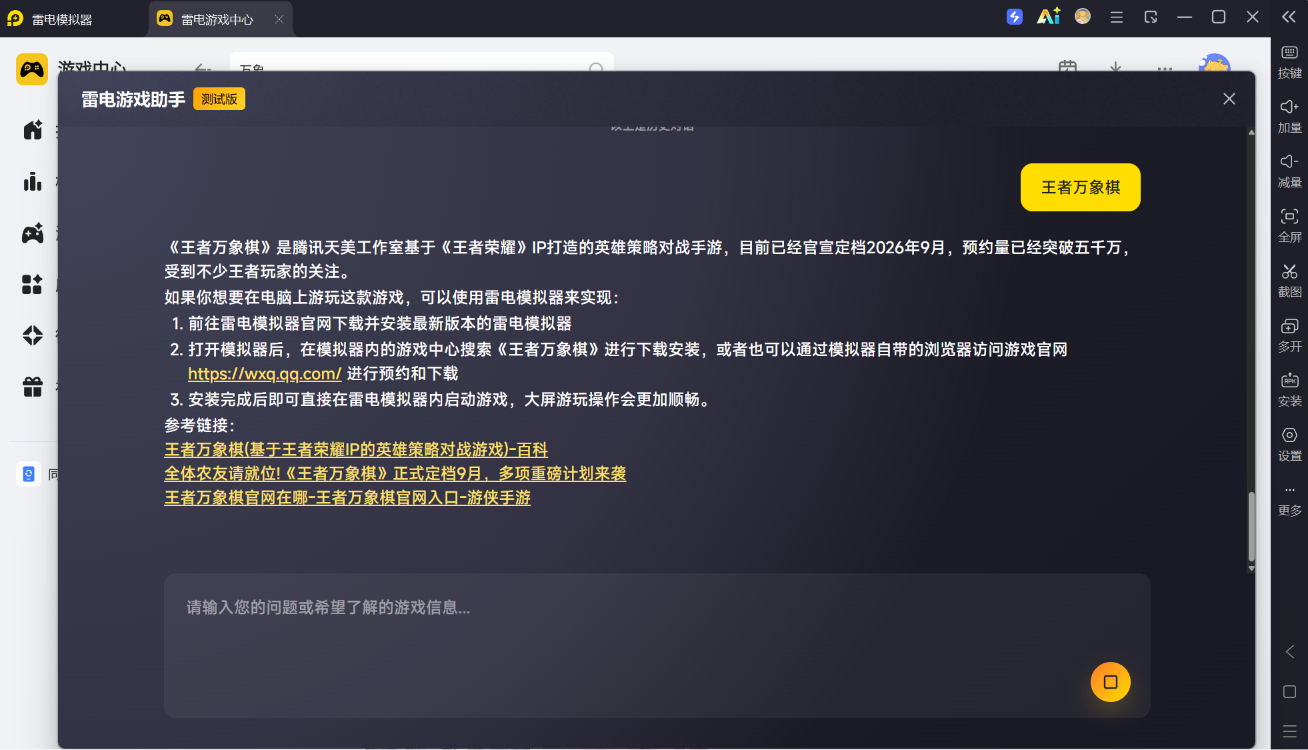Open the 王者万象棋官网入口-游侠手游 link
The width and height of the screenshot is (1308, 750).
point(347,498)
